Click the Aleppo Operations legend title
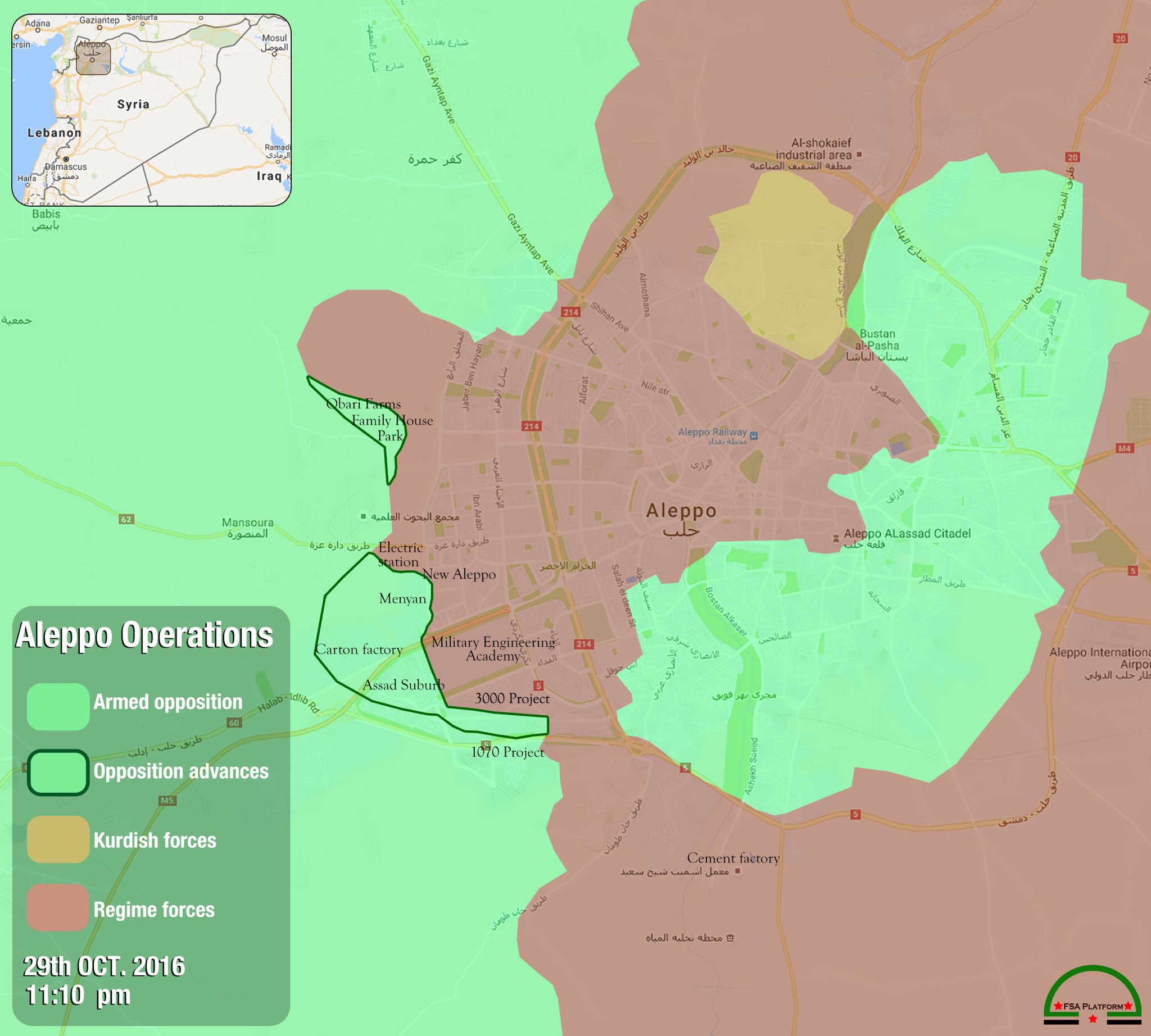 144,635
